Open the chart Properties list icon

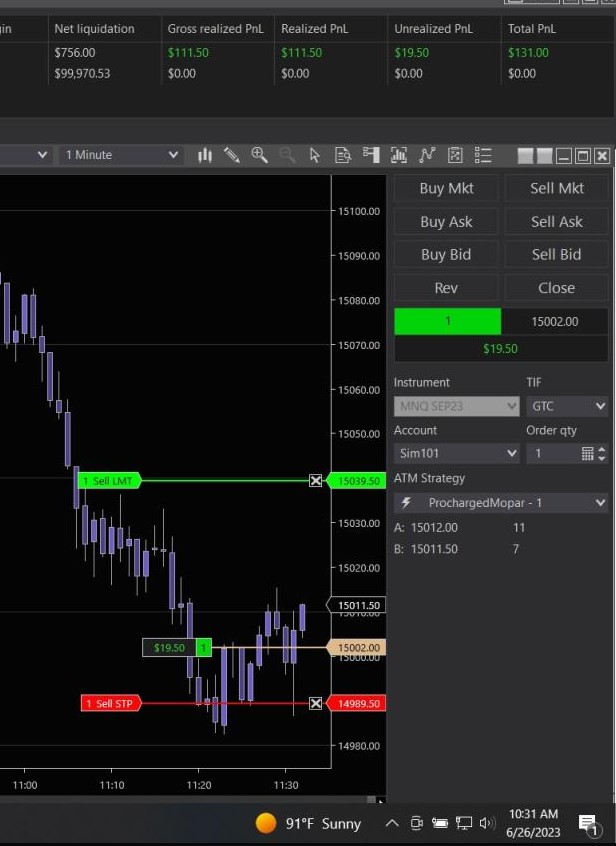483,155
